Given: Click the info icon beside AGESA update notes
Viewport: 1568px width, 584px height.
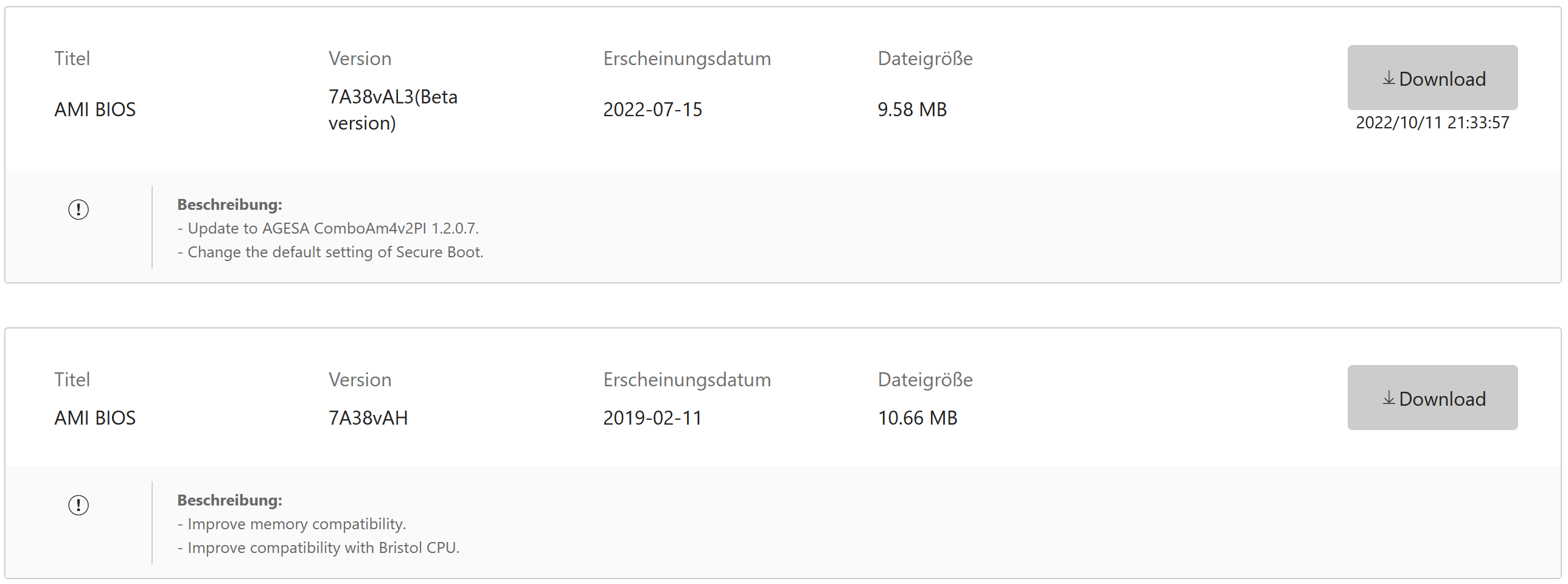Looking at the screenshot, I should click(x=78, y=210).
